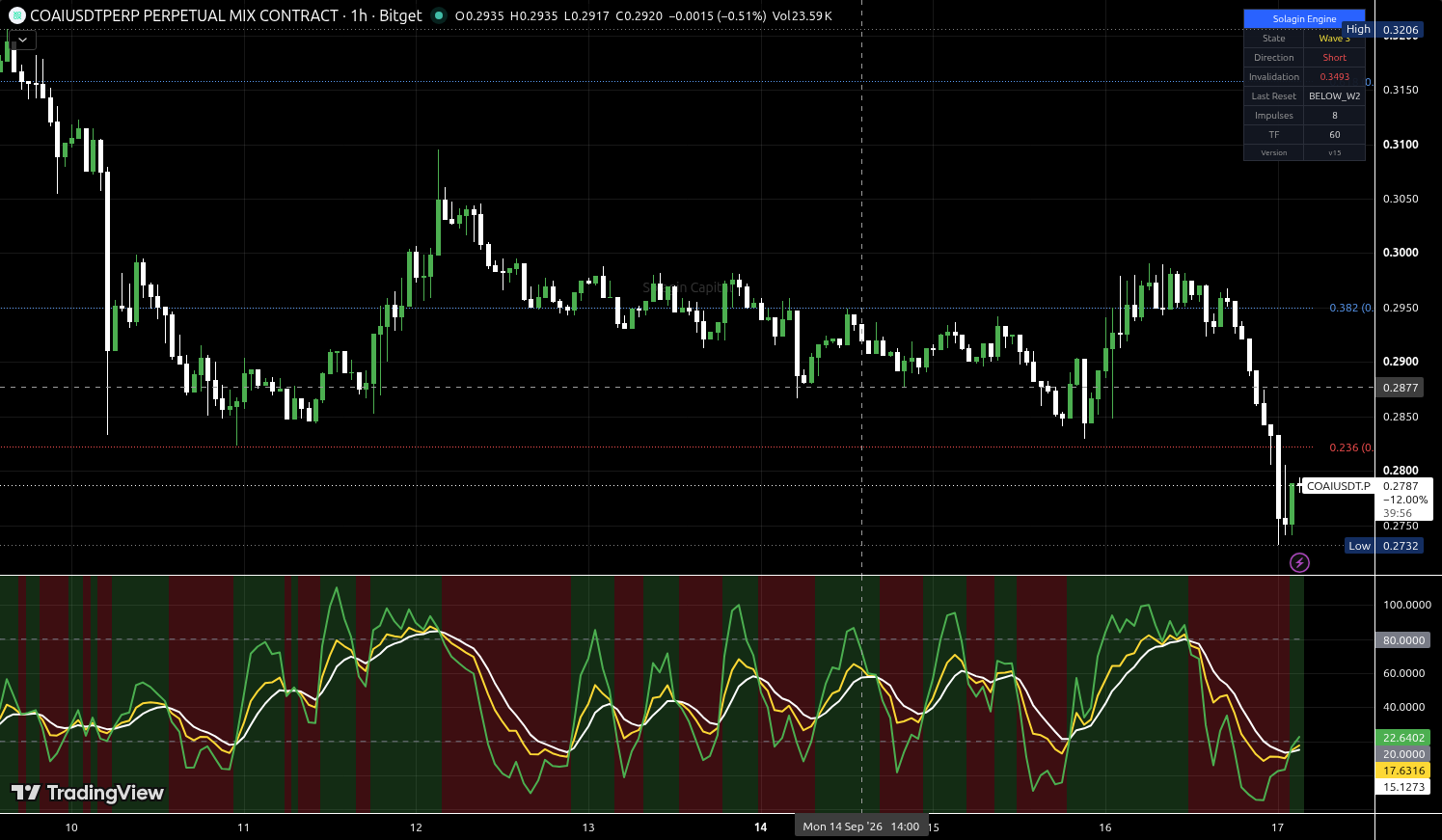Click the 0.3100 price scale label
1442x840 pixels.
1401,145
